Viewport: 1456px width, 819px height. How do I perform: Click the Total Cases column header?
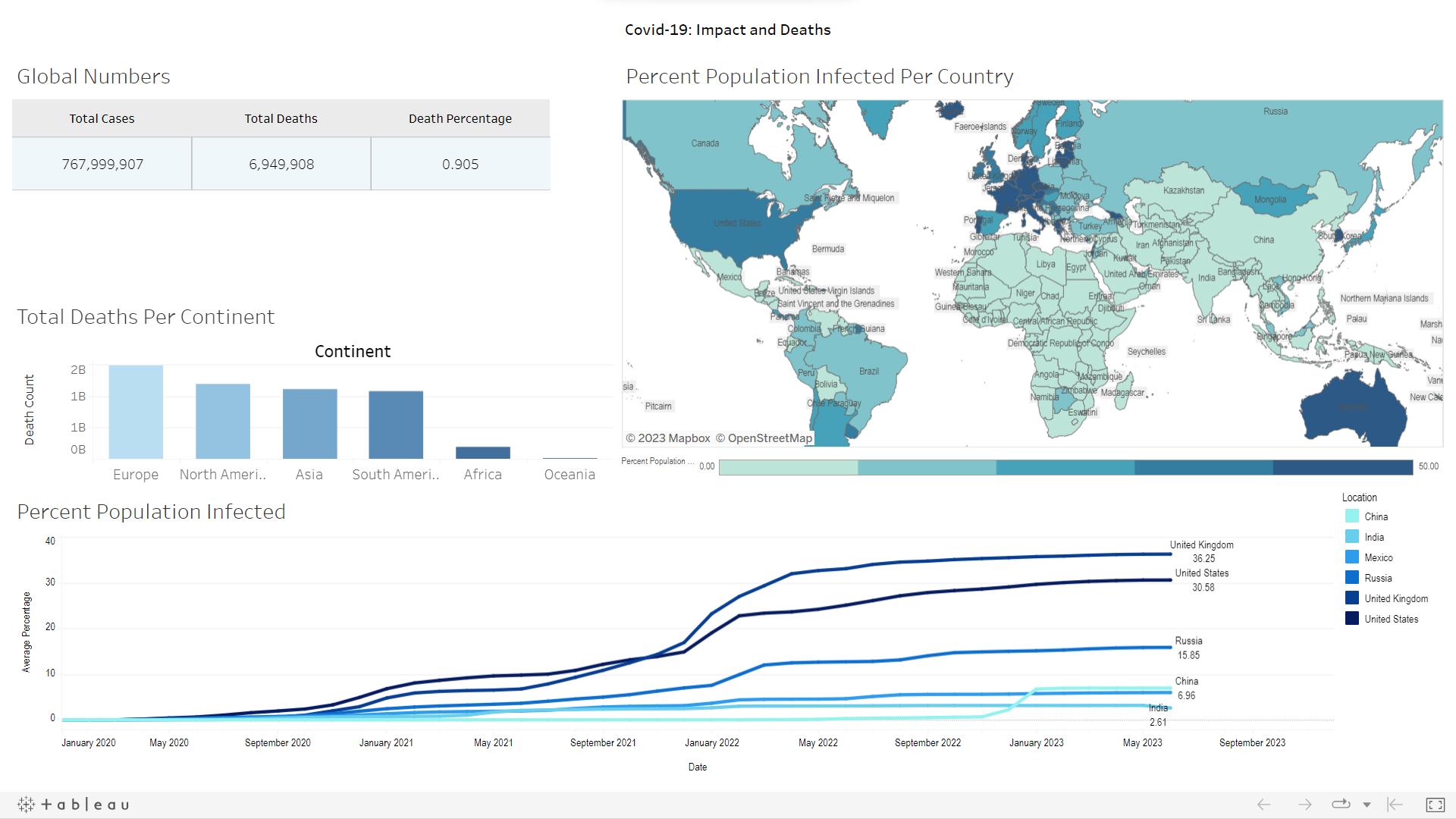pyautogui.click(x=102, y=118)
